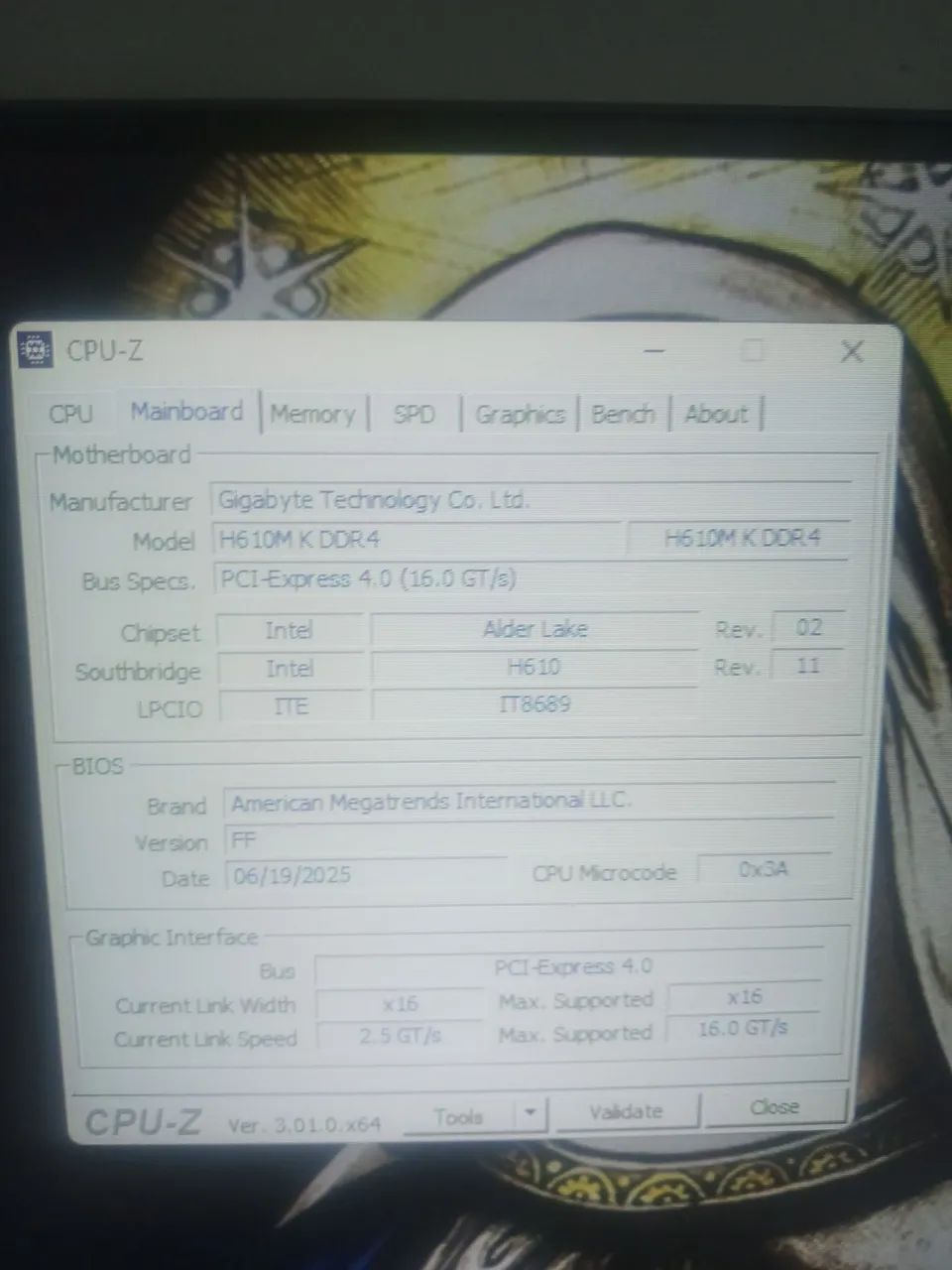Click the LPCIO vendor value ITE
The height and width of the screenshot is (1270, 952).
pos(291,707)
